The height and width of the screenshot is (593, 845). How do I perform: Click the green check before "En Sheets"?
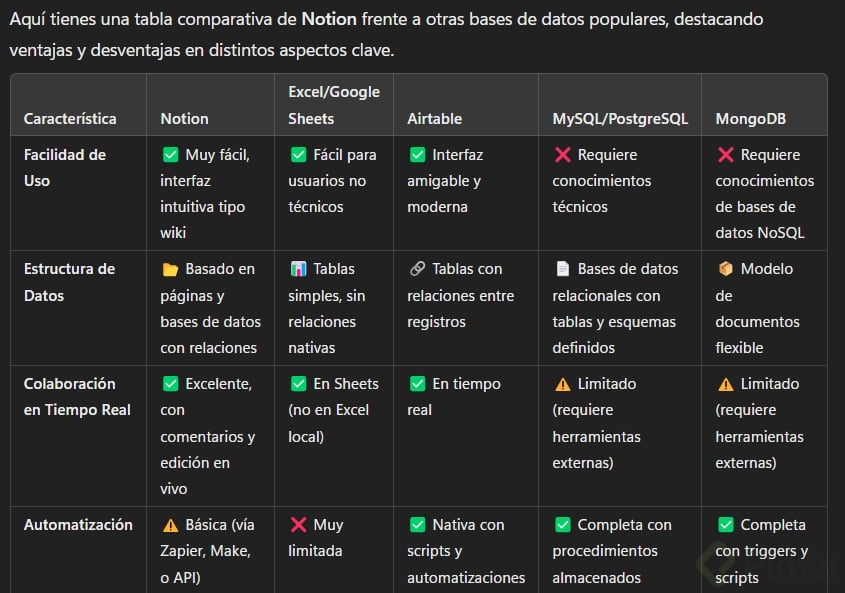point(298,383)
